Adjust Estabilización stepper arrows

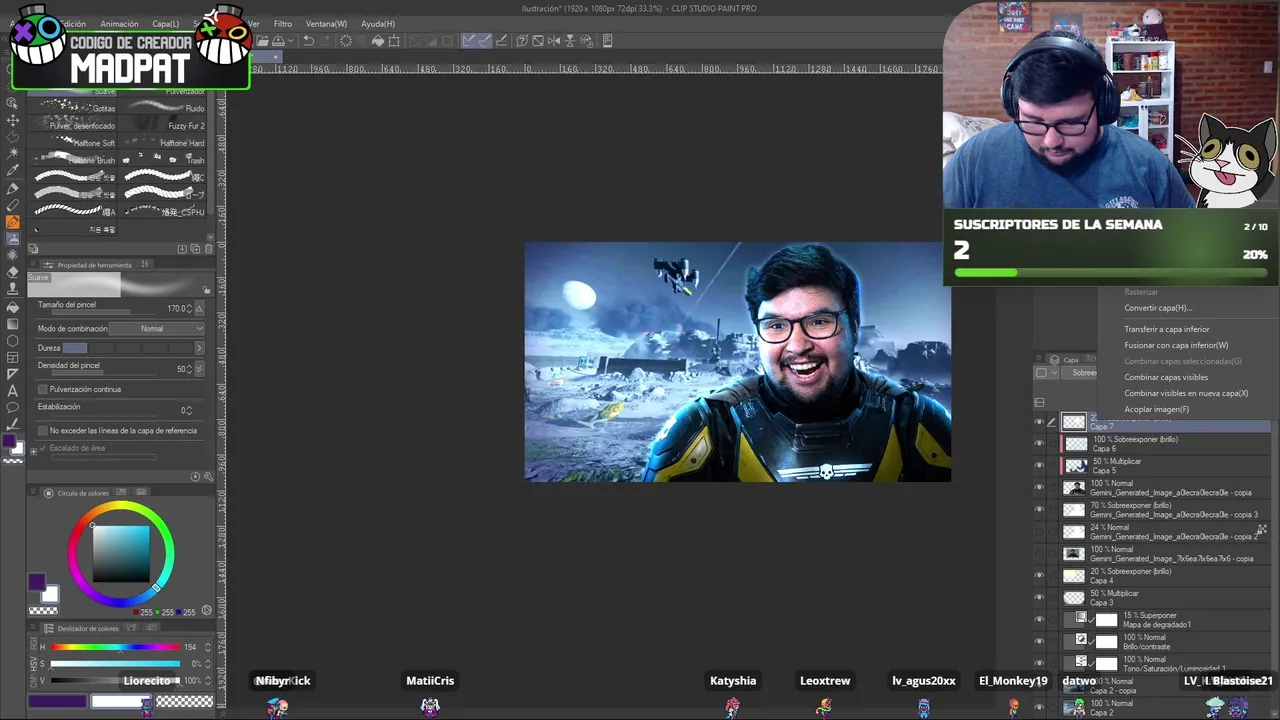click(189, 410)
